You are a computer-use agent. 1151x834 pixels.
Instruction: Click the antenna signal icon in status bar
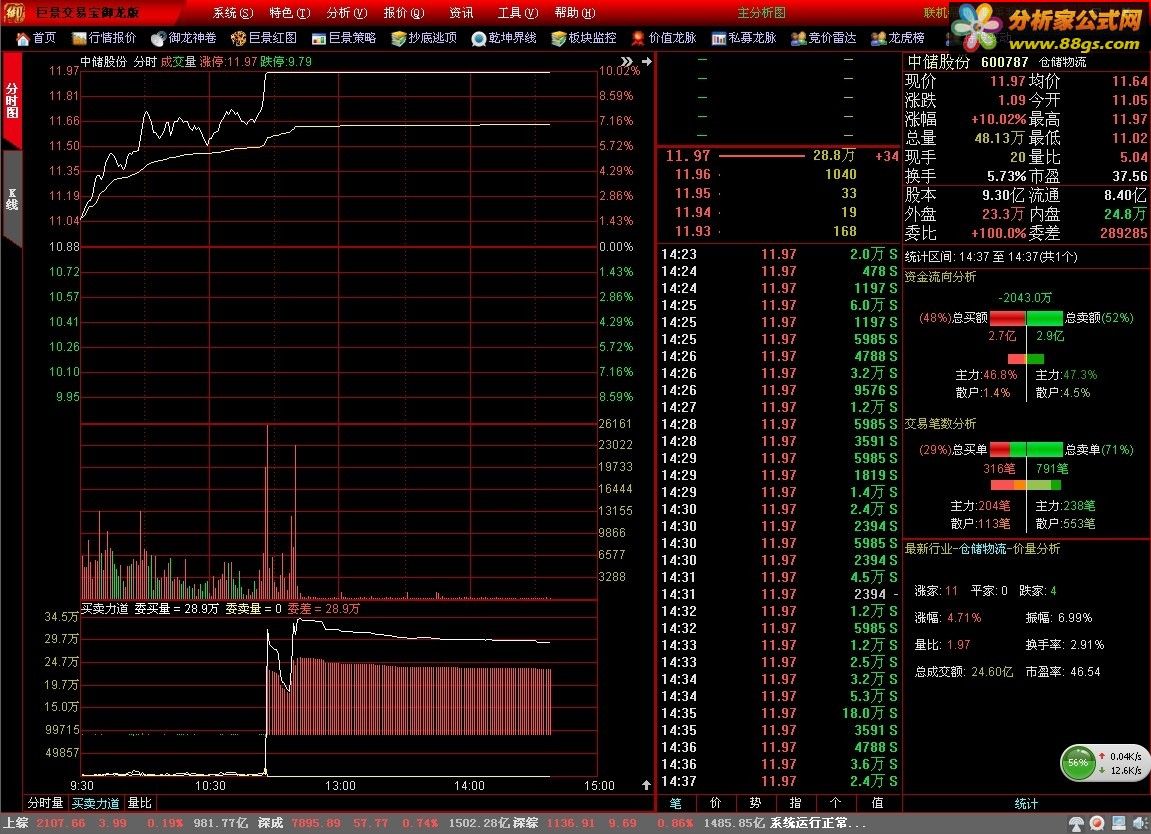coord(1076,824)
